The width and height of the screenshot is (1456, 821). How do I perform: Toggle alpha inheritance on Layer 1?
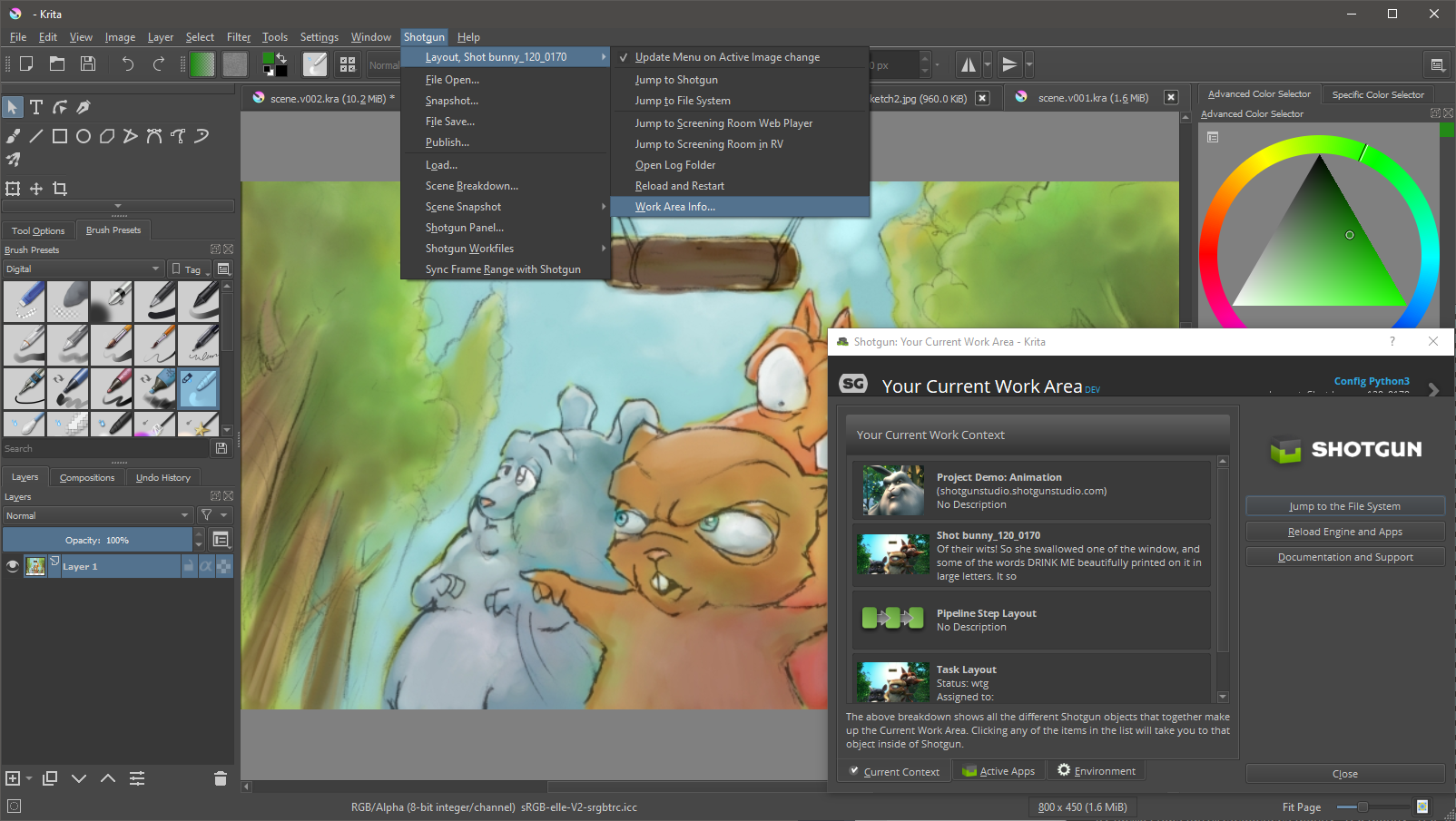point(206,566)
